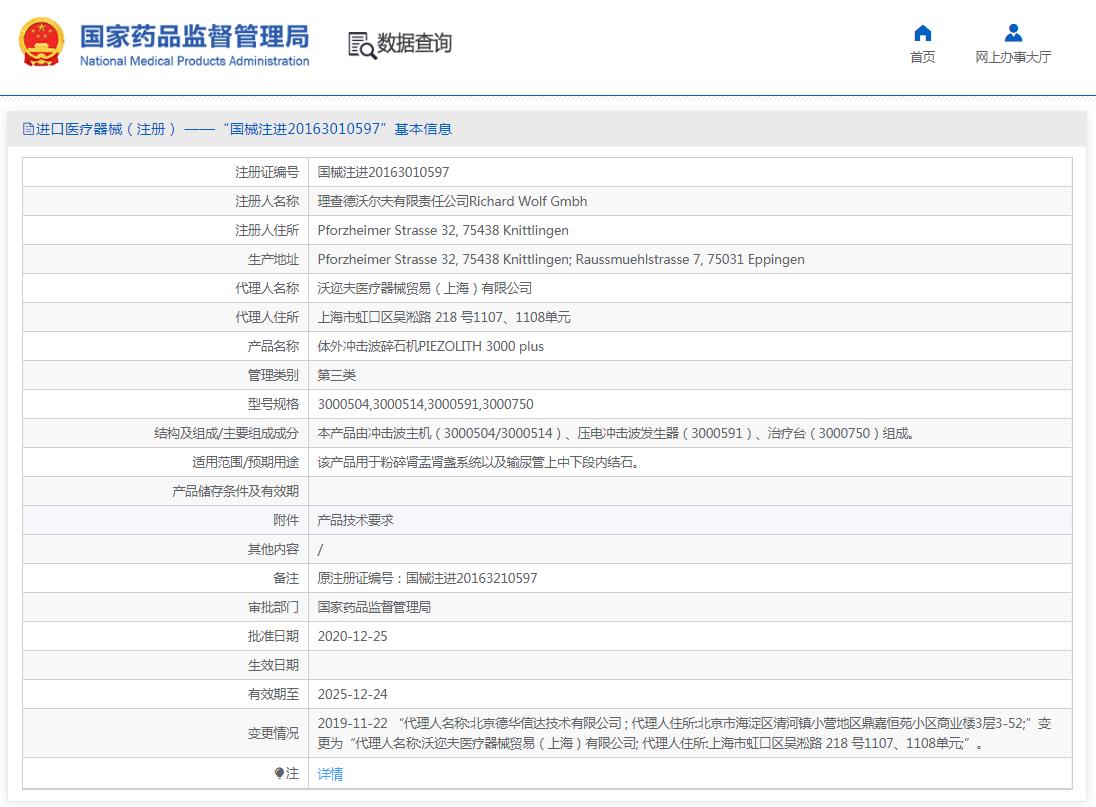
Task: Click the 型号规格 row label
Action: 273,404
